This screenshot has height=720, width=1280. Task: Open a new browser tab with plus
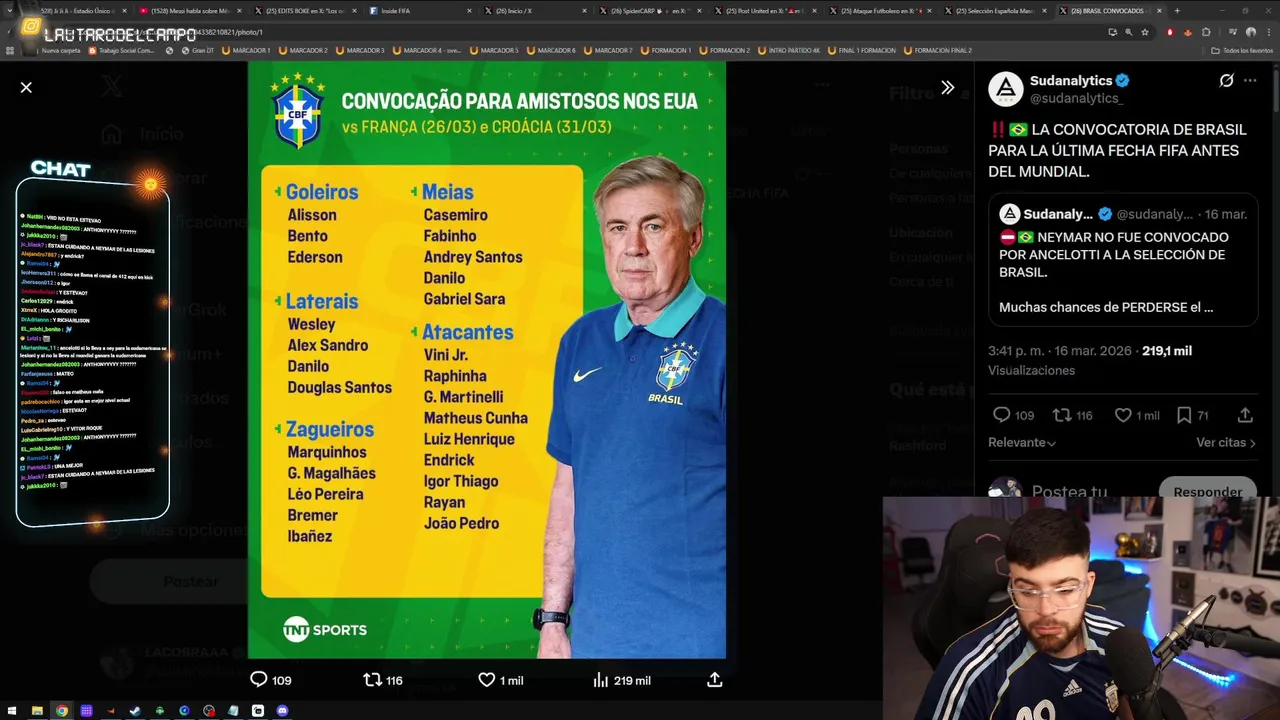(x=1177, y=11)
